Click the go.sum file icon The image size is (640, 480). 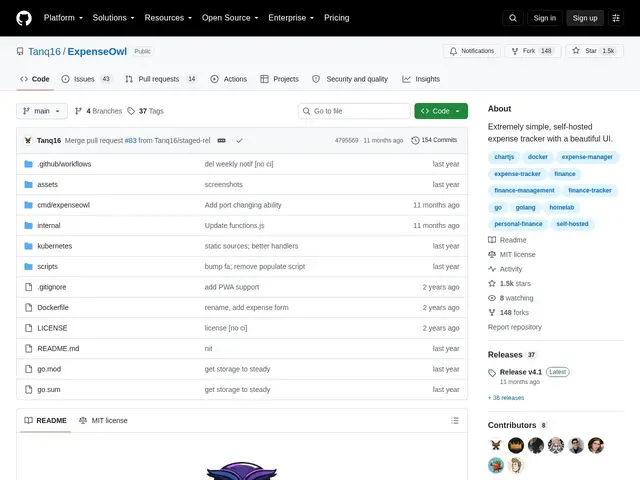(x=28, y=389)
